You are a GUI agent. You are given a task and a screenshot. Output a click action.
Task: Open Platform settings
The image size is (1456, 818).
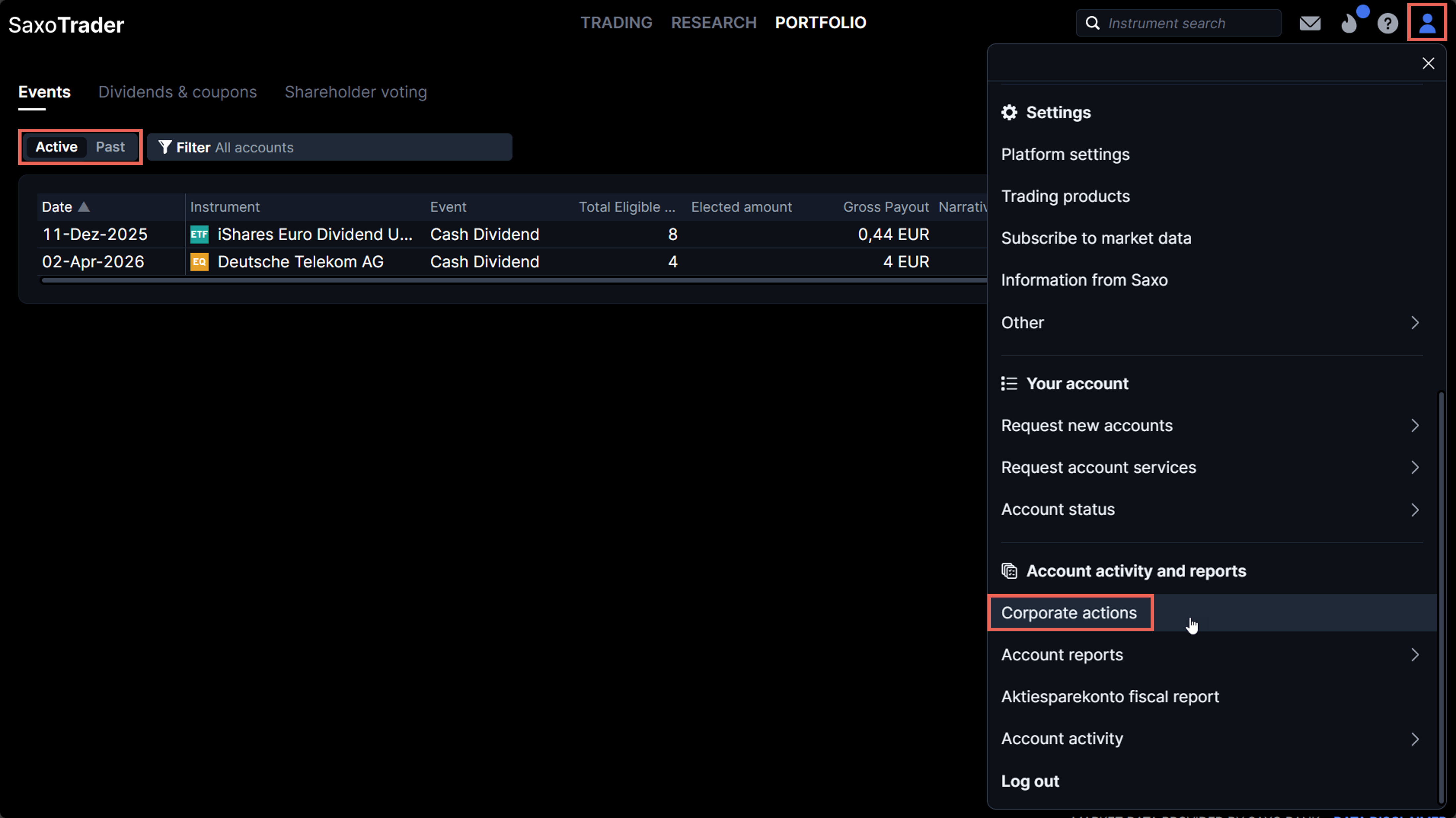coord(1065,154)
